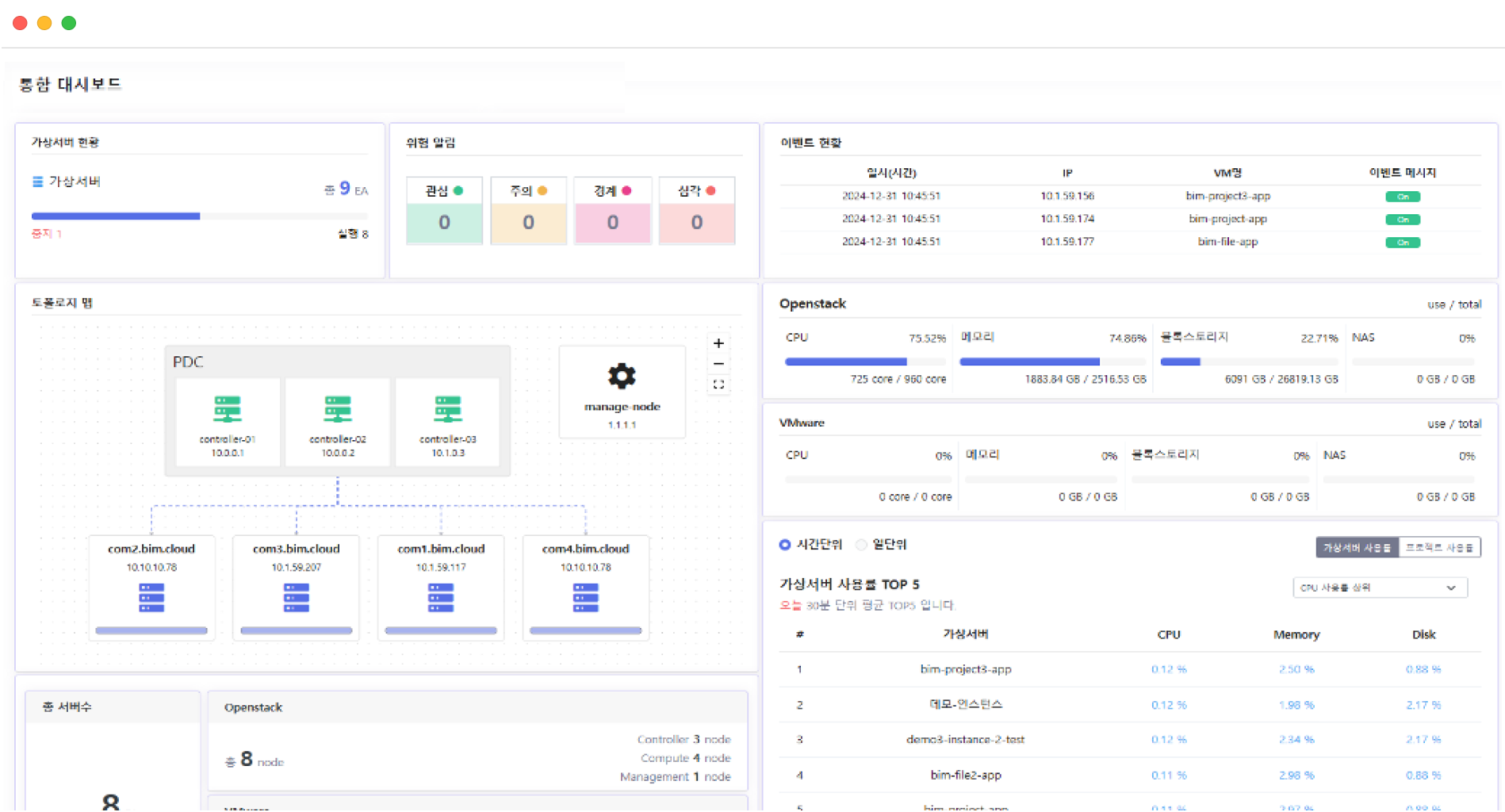Click the manage-node 1.1.1.1 card
1505x812 pixels.
[x=622, y=392]
